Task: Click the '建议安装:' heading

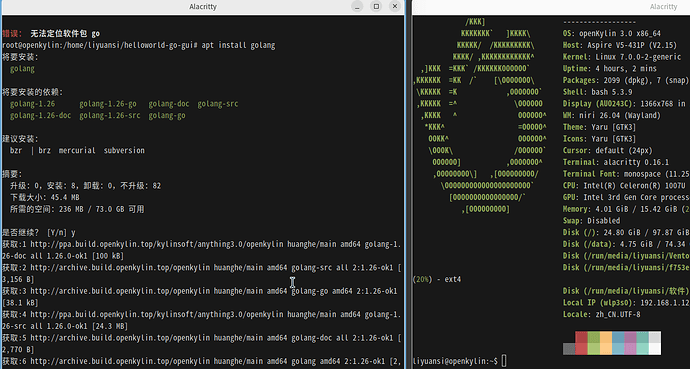Action: tap(20, 139)
